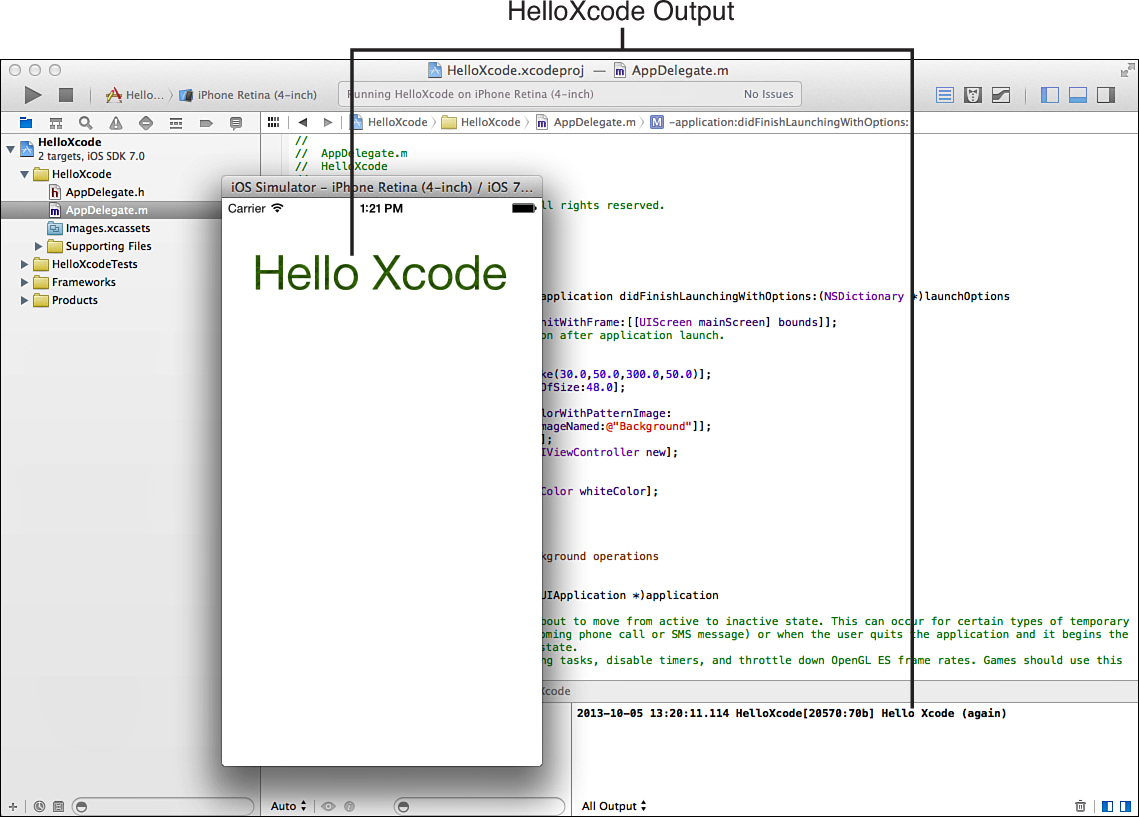Toggle the Utilities panel visibility
Screen dimensions: 1139x817
pos(1106,95)
